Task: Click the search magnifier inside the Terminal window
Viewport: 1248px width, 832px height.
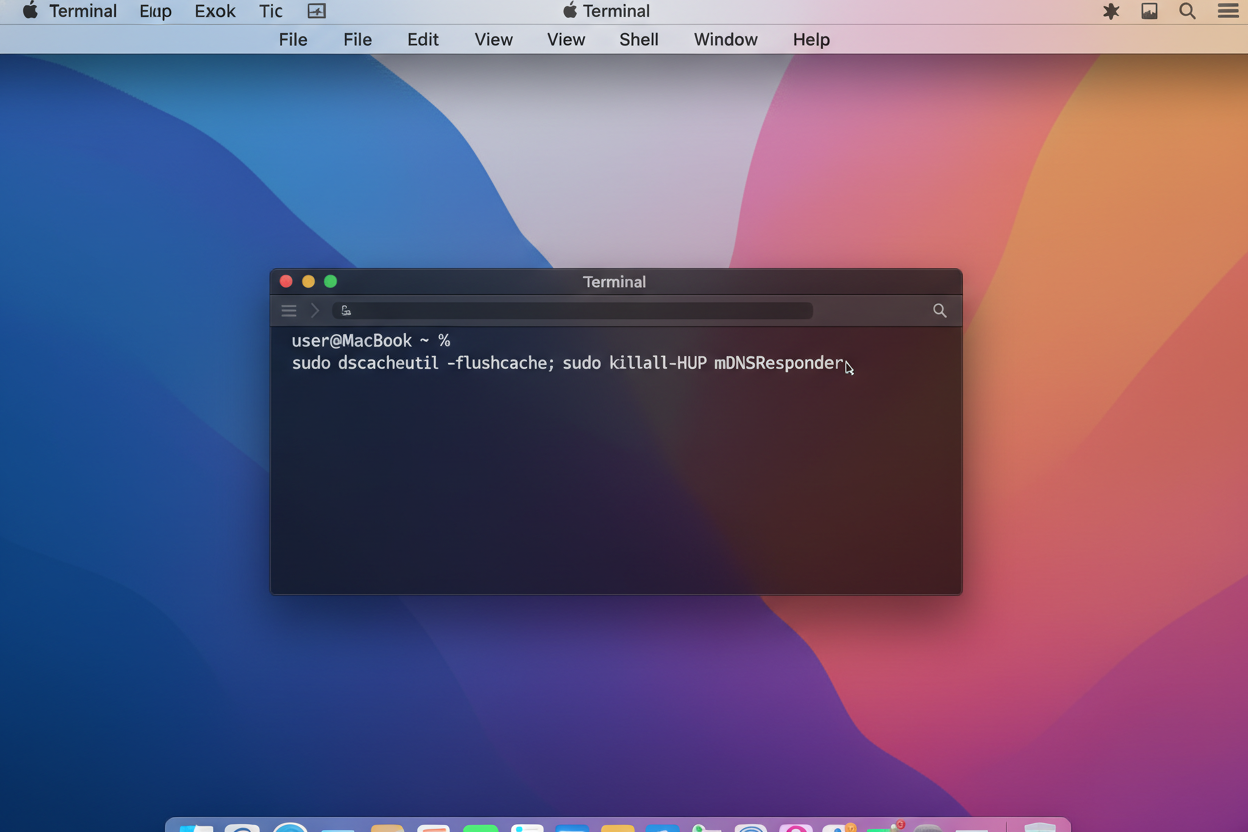Action: tap(939, 311)
